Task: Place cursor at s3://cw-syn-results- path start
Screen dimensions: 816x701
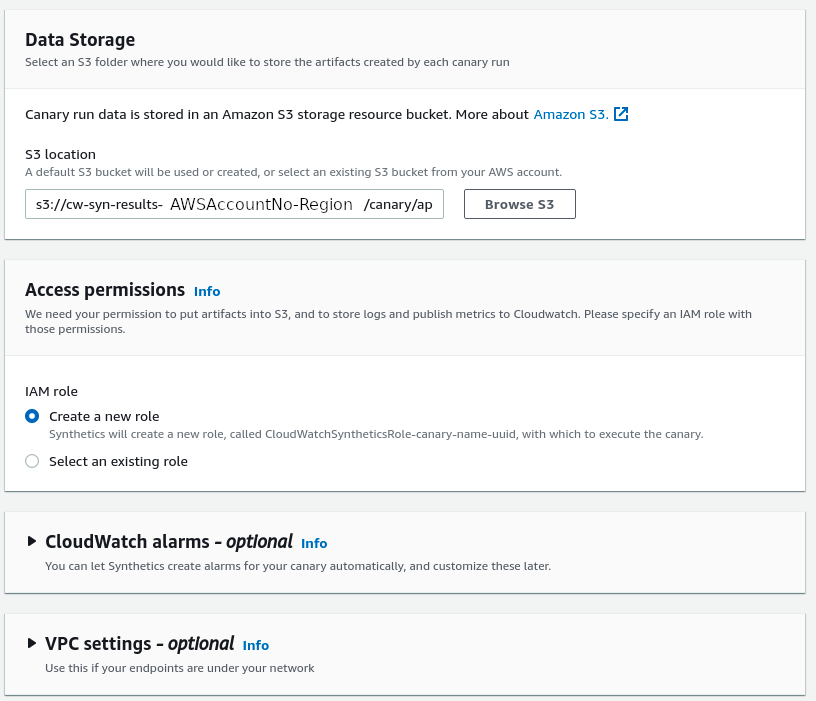Action: 99,205
